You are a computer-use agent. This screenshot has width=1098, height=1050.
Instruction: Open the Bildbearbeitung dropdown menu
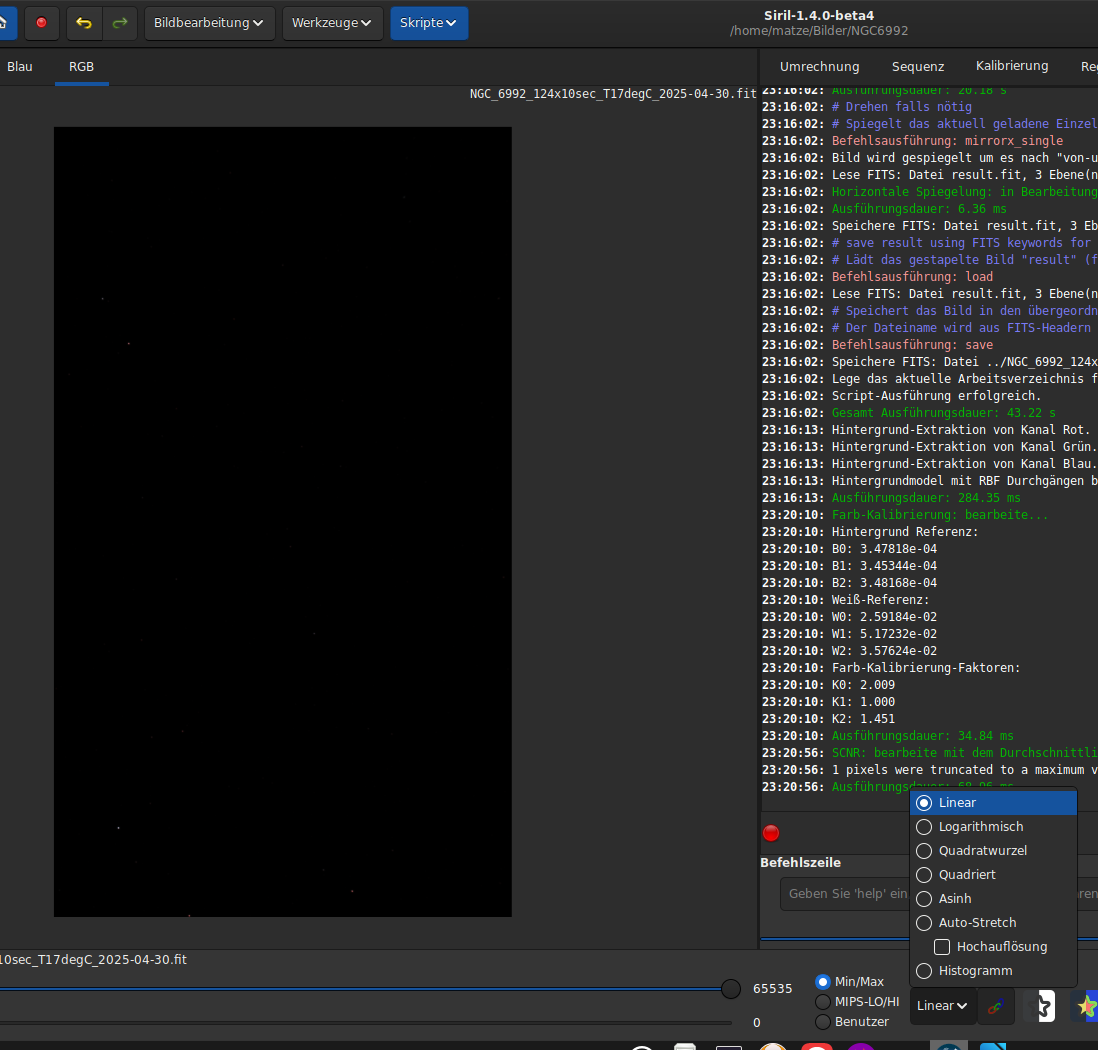click(209, 22)
